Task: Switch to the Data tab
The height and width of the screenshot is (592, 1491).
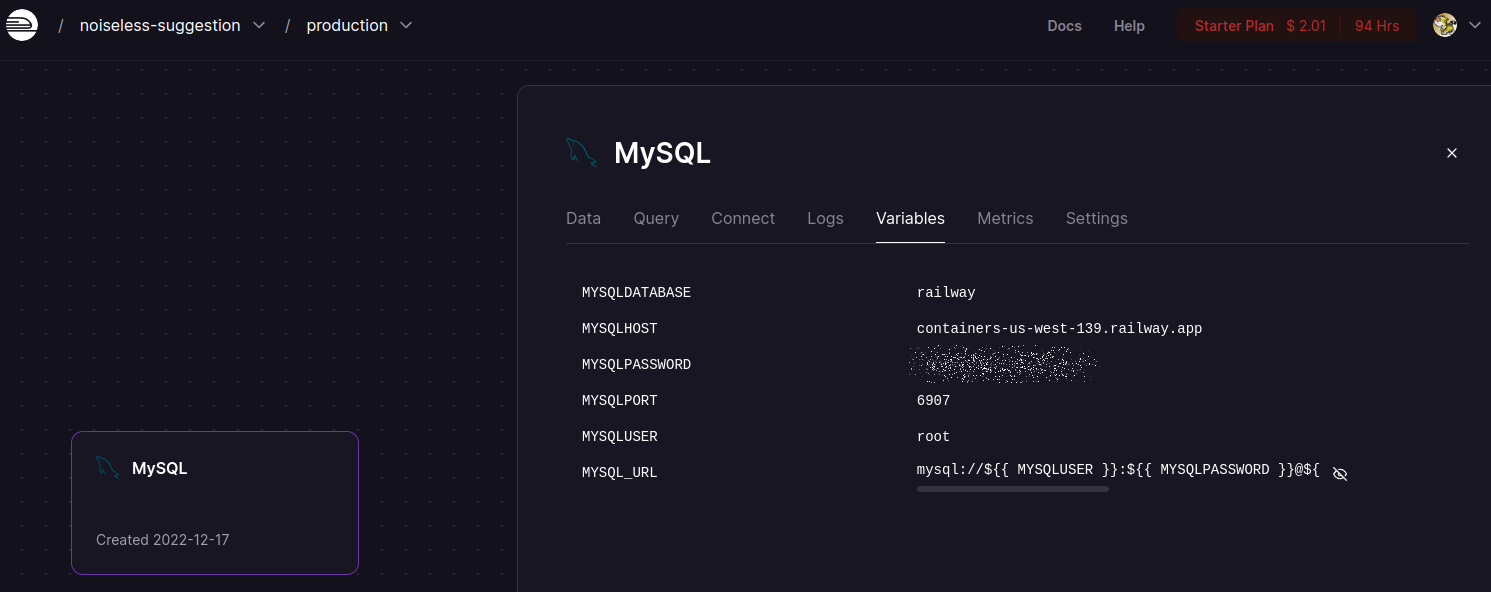Action: 583,218
